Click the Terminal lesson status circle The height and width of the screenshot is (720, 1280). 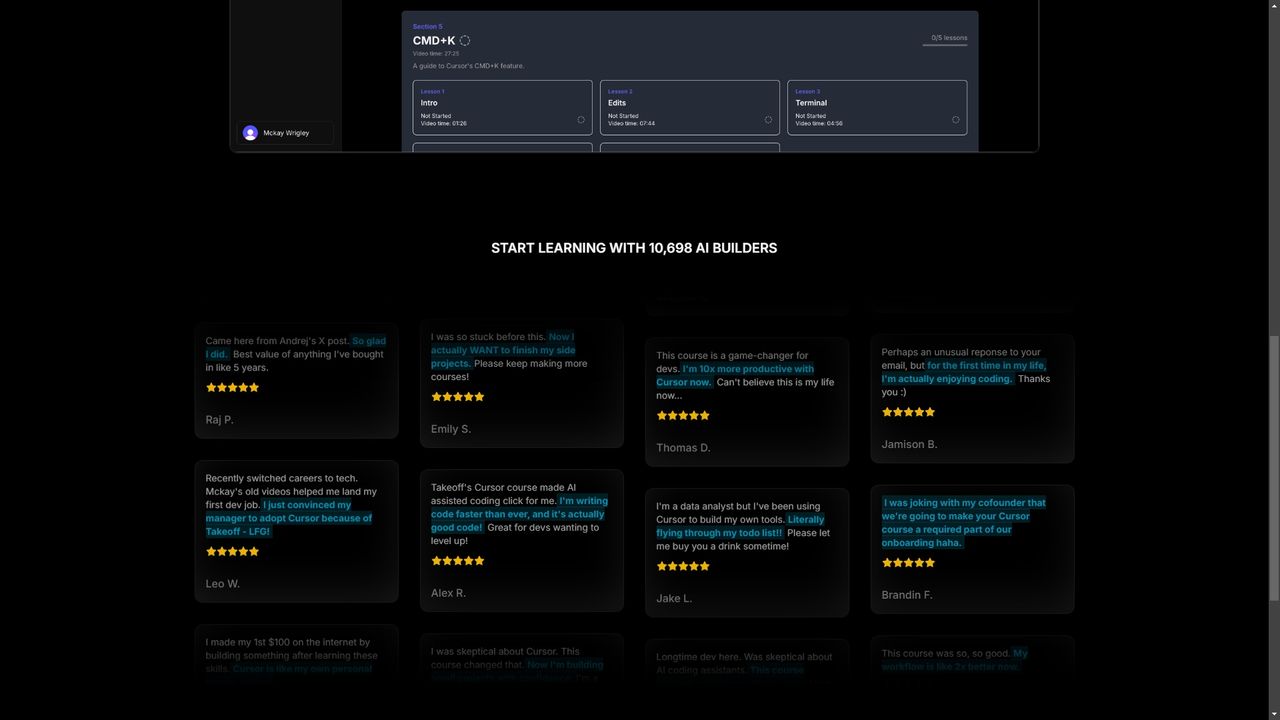955,120
